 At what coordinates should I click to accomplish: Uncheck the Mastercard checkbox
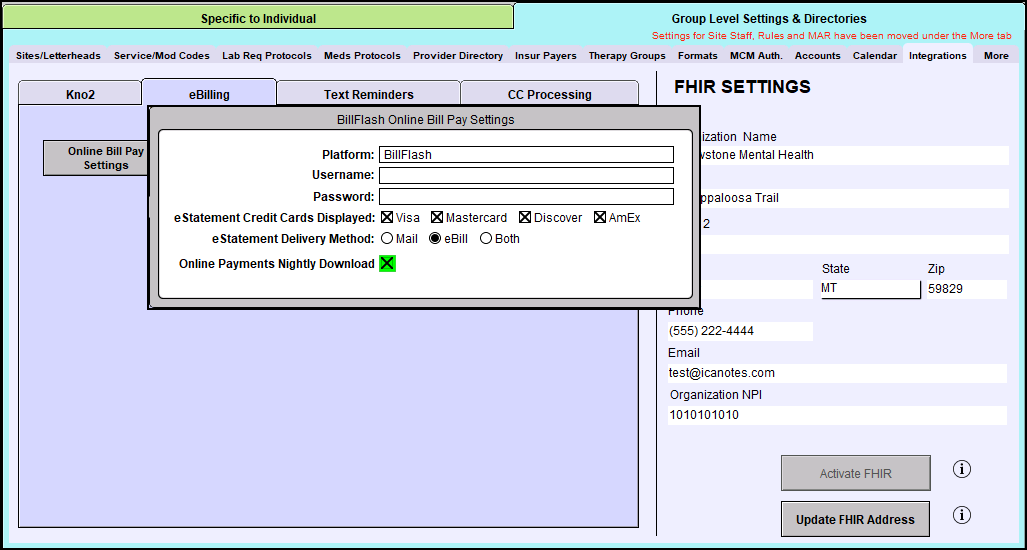(437, 217)
